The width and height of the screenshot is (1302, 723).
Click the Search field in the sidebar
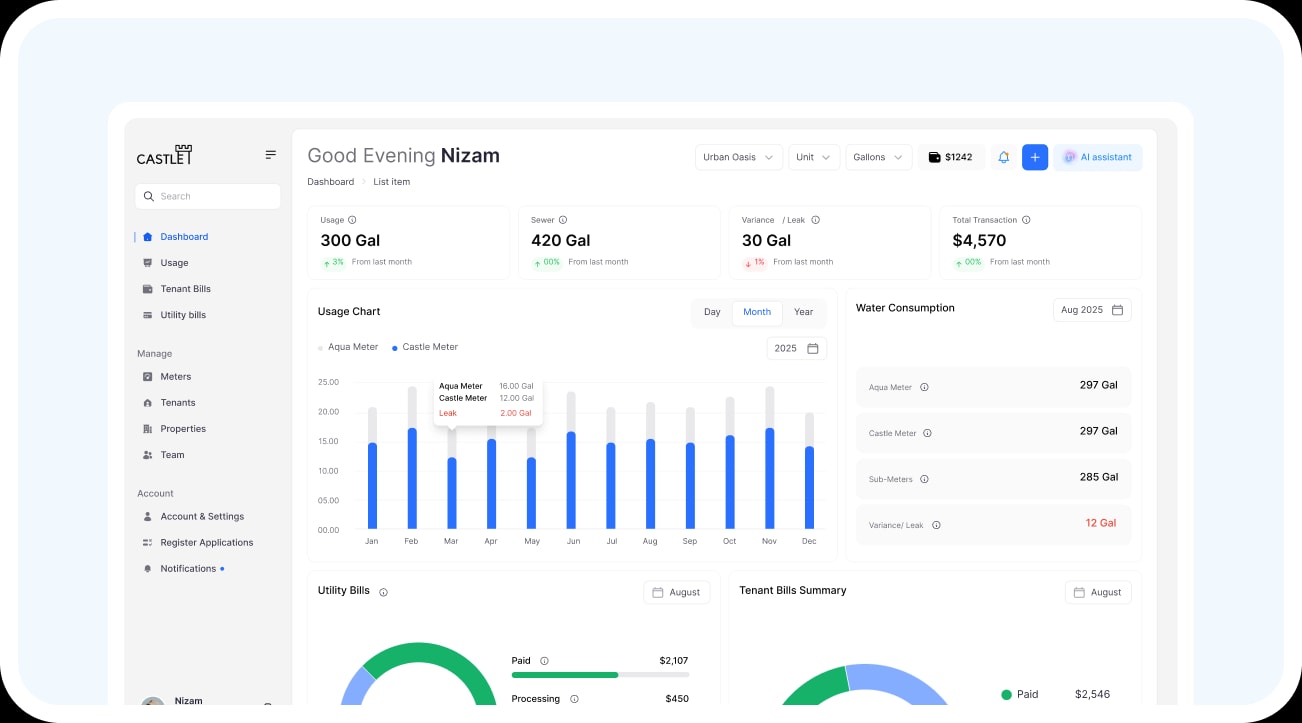pos(208,196)
